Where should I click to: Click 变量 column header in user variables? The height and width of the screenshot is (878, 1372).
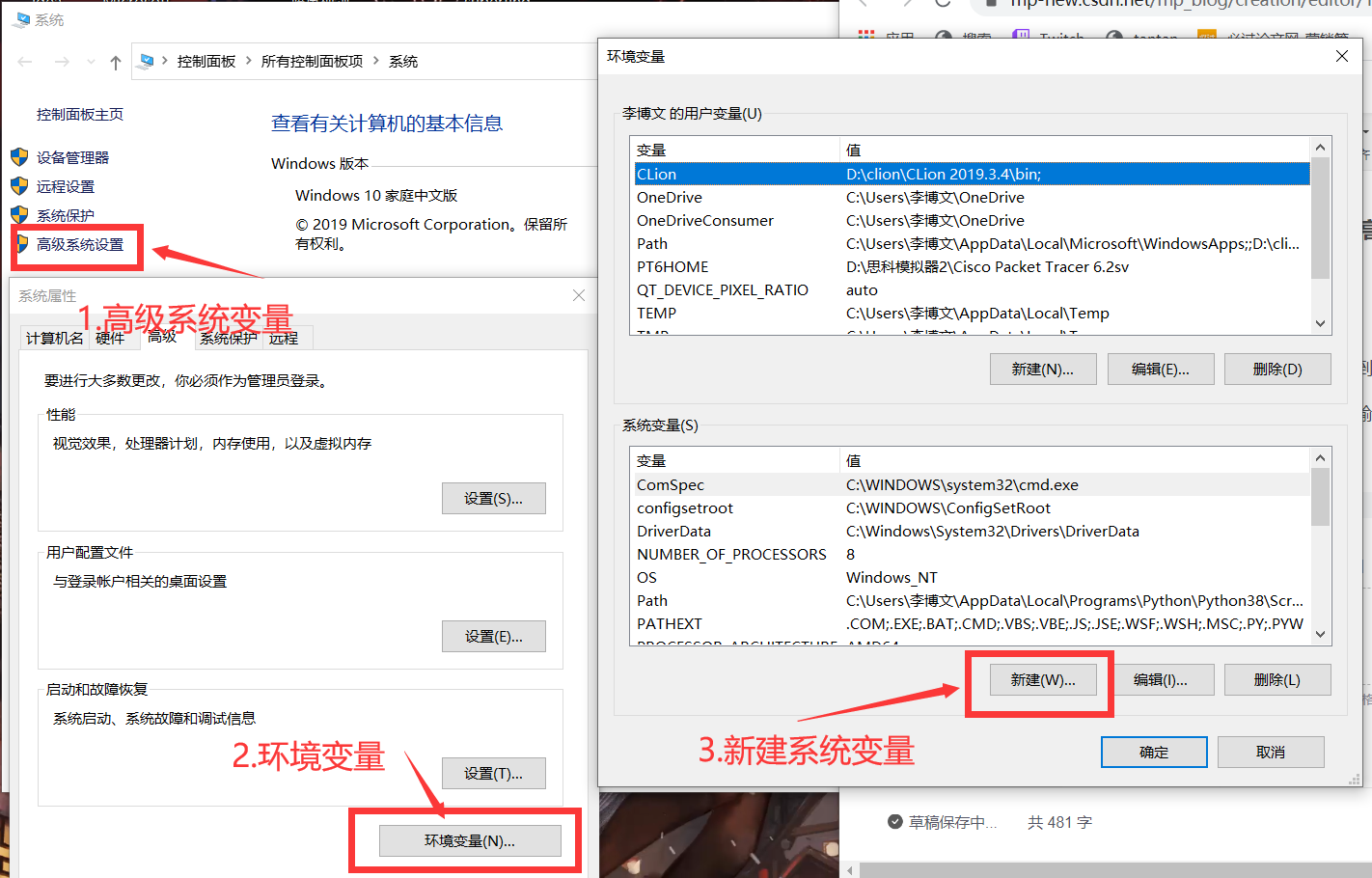point(734,150)
